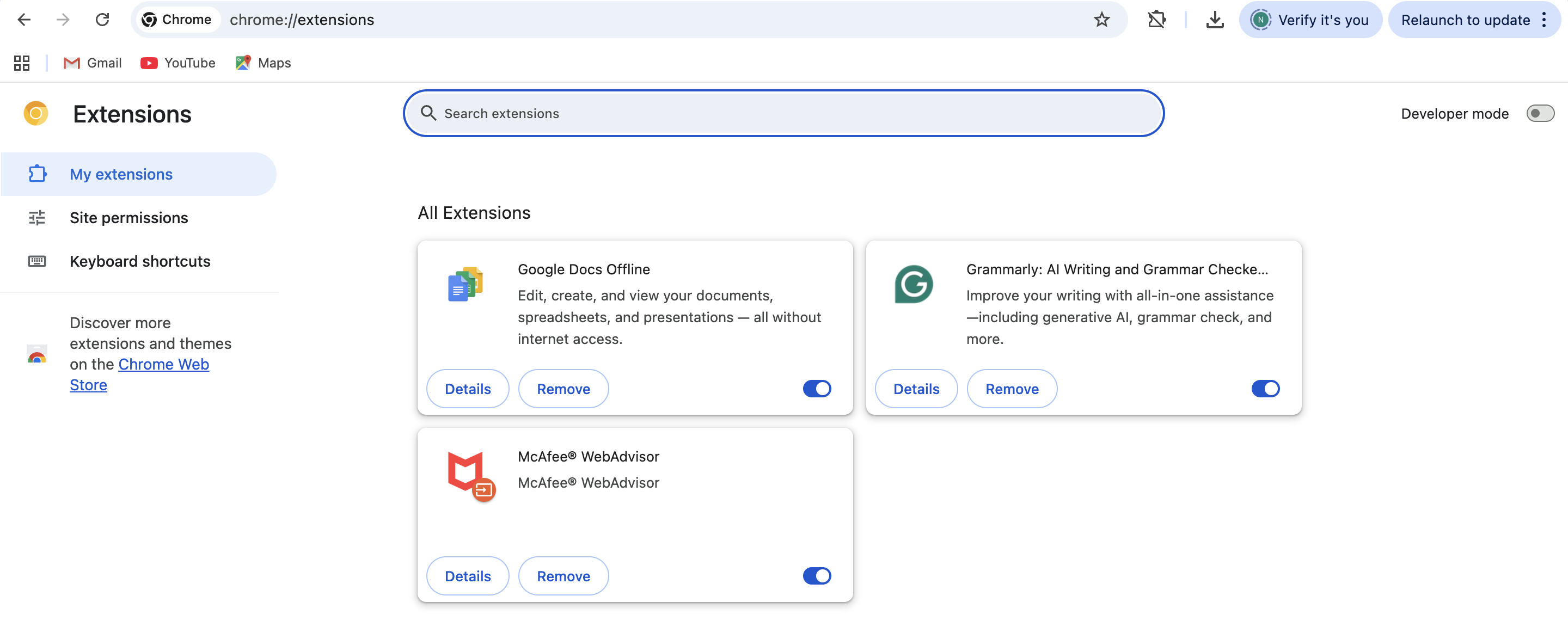Image resolution: width=1568 pixels, height=639 pixels.
Task: Click the Grammarly extension icon
Action: pyautogui.click(x=913, y=284)
